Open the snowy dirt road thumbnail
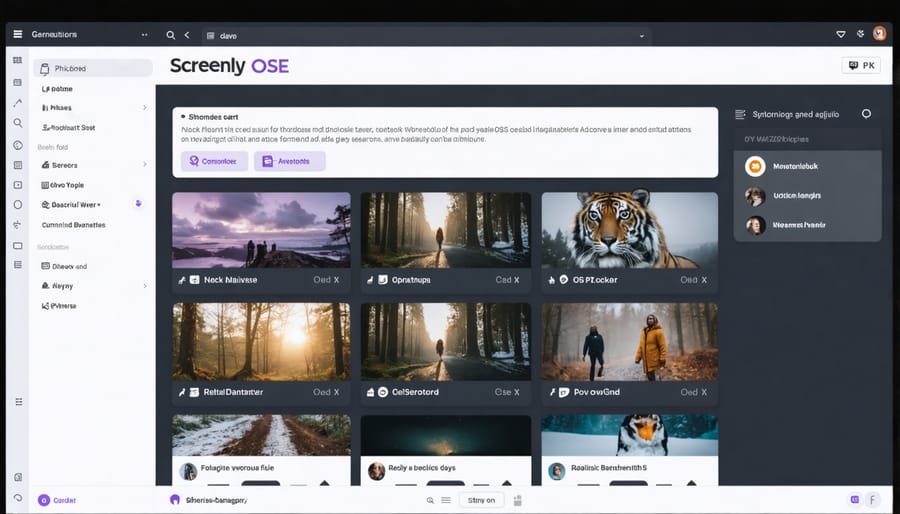The width and height of the screenshot is (900, 514). pos(261,435)
